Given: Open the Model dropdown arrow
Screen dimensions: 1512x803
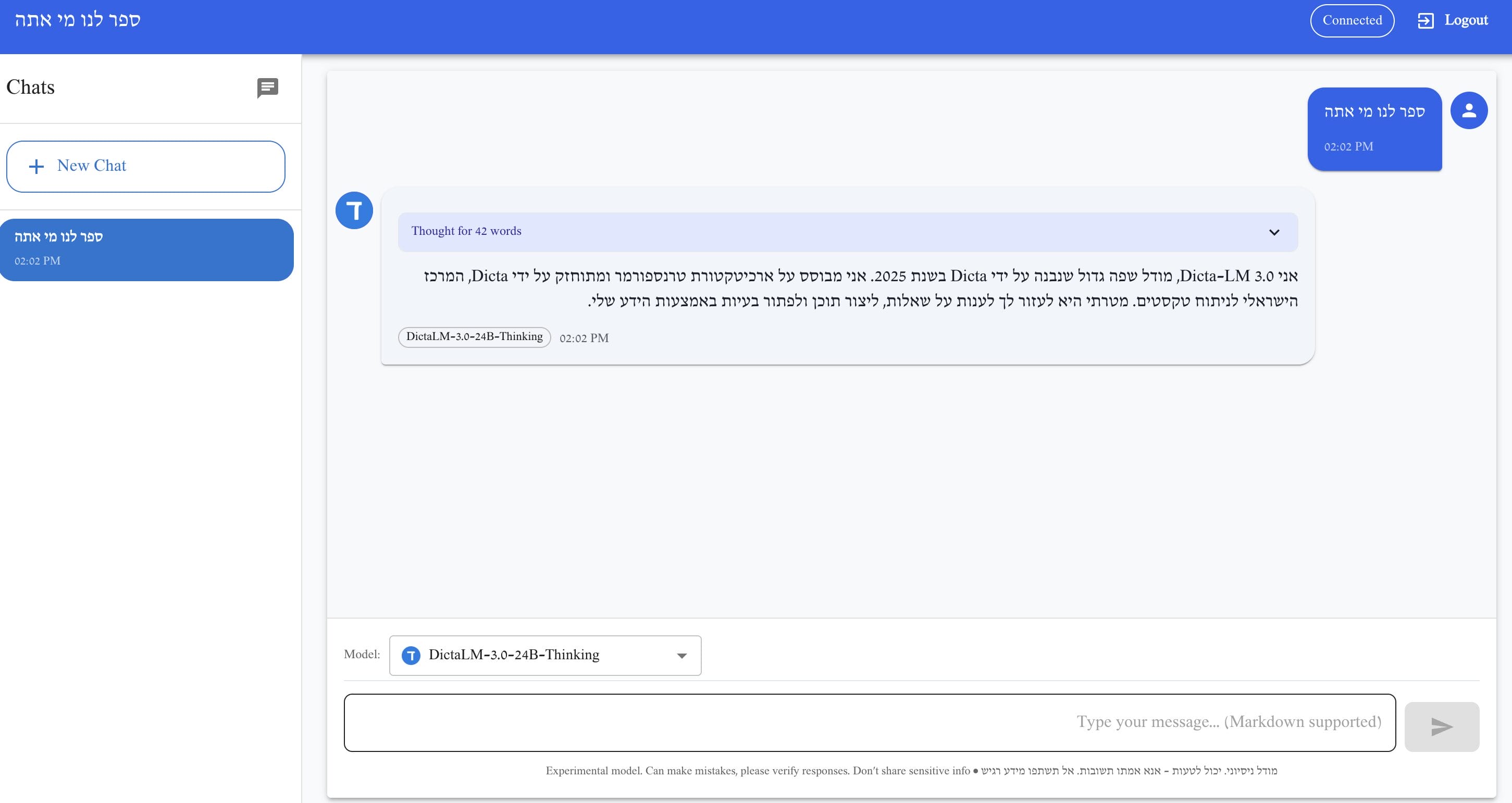Looking at the screenshot, I should pyautogui.click(x=681, y=656).
